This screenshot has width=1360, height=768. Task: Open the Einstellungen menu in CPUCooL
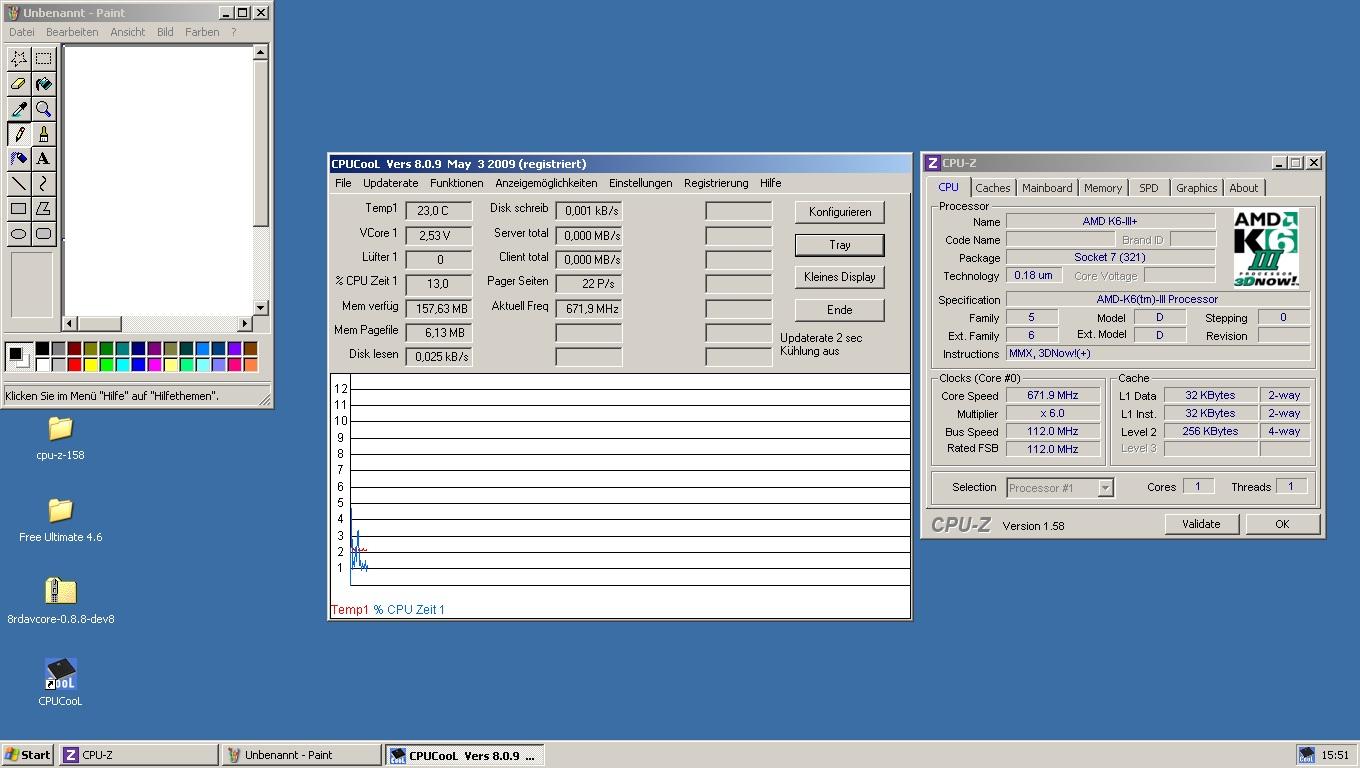pos(640,183)
